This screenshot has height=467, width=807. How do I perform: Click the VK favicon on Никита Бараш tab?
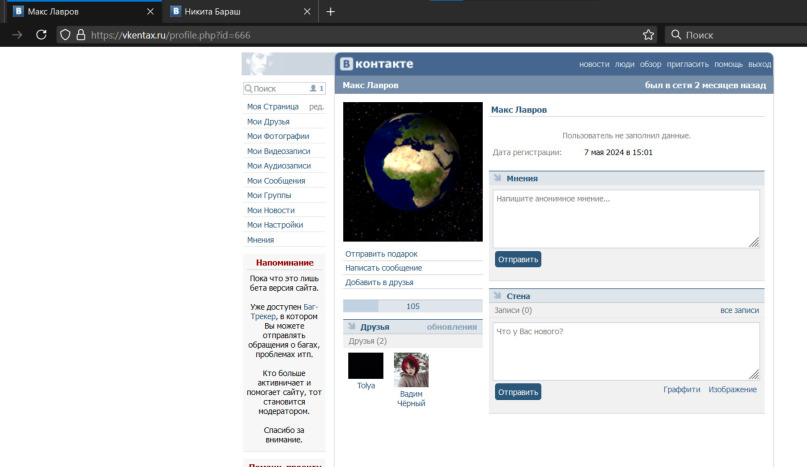pyautogui.click(x=176, y=11)
